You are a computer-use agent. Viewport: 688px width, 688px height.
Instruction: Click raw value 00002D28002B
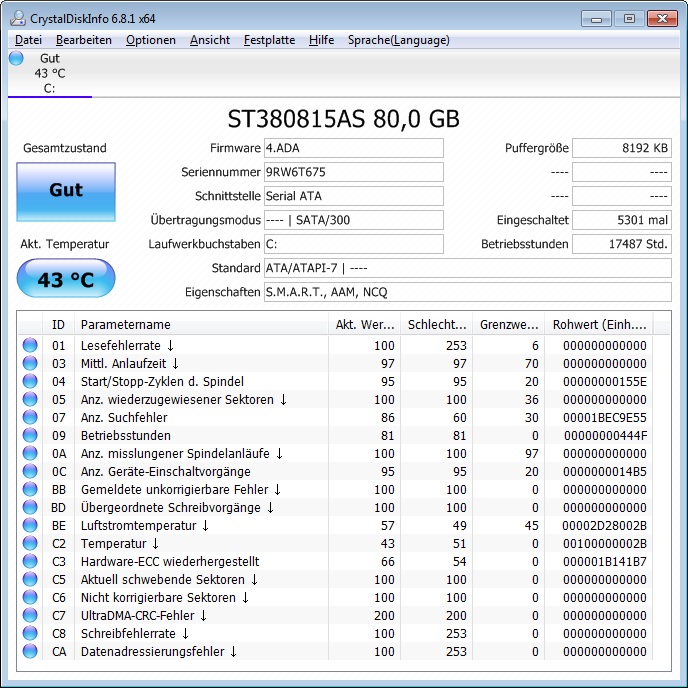604,526
